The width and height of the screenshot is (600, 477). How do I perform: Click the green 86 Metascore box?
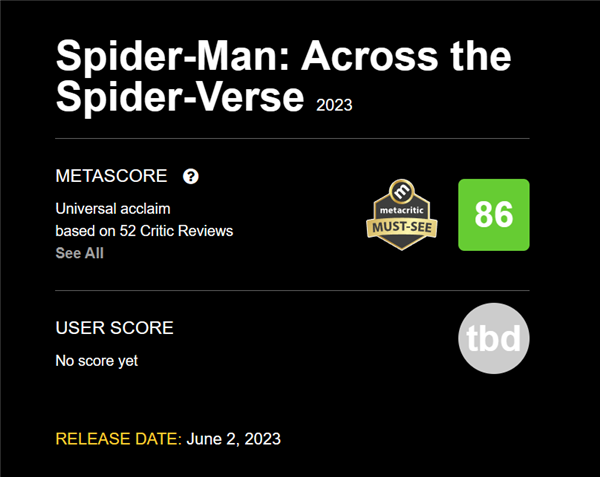tap(494, 215)
